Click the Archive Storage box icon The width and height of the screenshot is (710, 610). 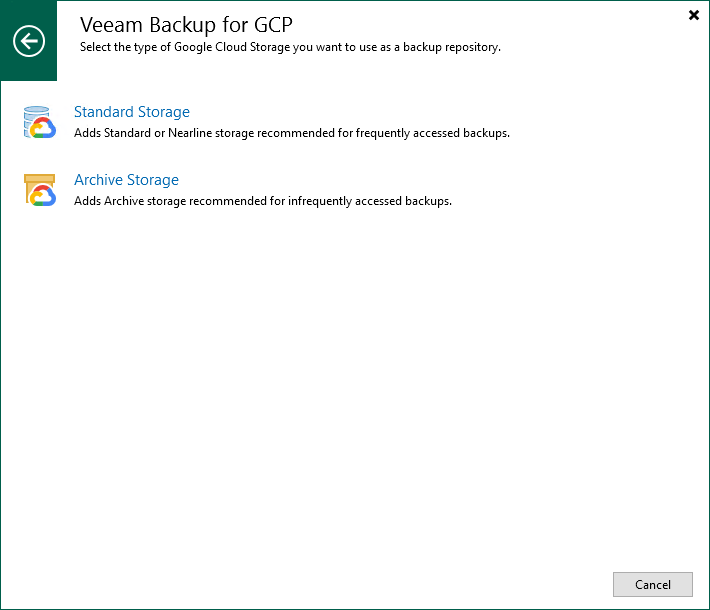tap(39, 189)
